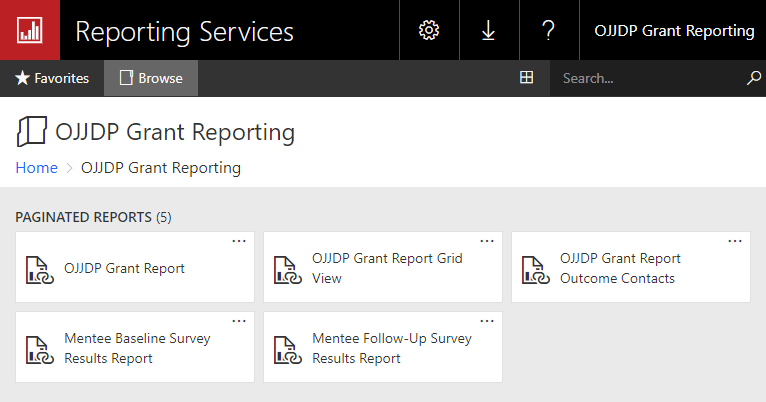Open the OJJDP Grant Report tile
The image size is (766, 402).
135,267
